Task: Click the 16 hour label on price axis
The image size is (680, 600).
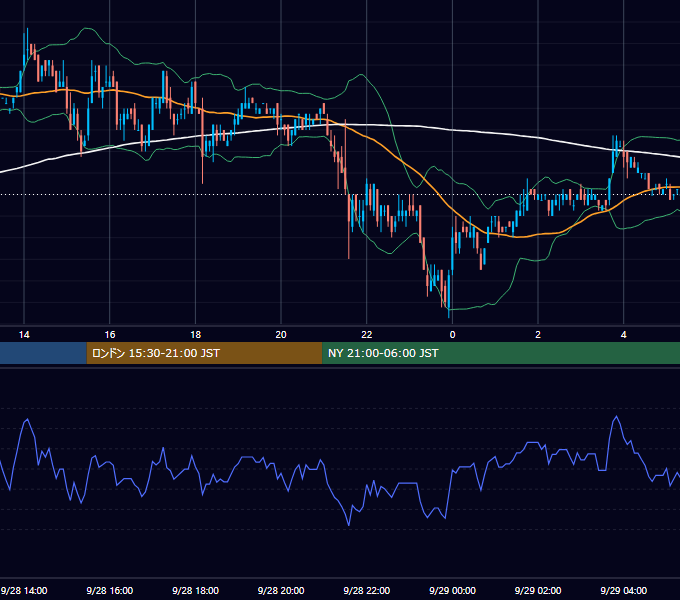Action: pos(110,334)
